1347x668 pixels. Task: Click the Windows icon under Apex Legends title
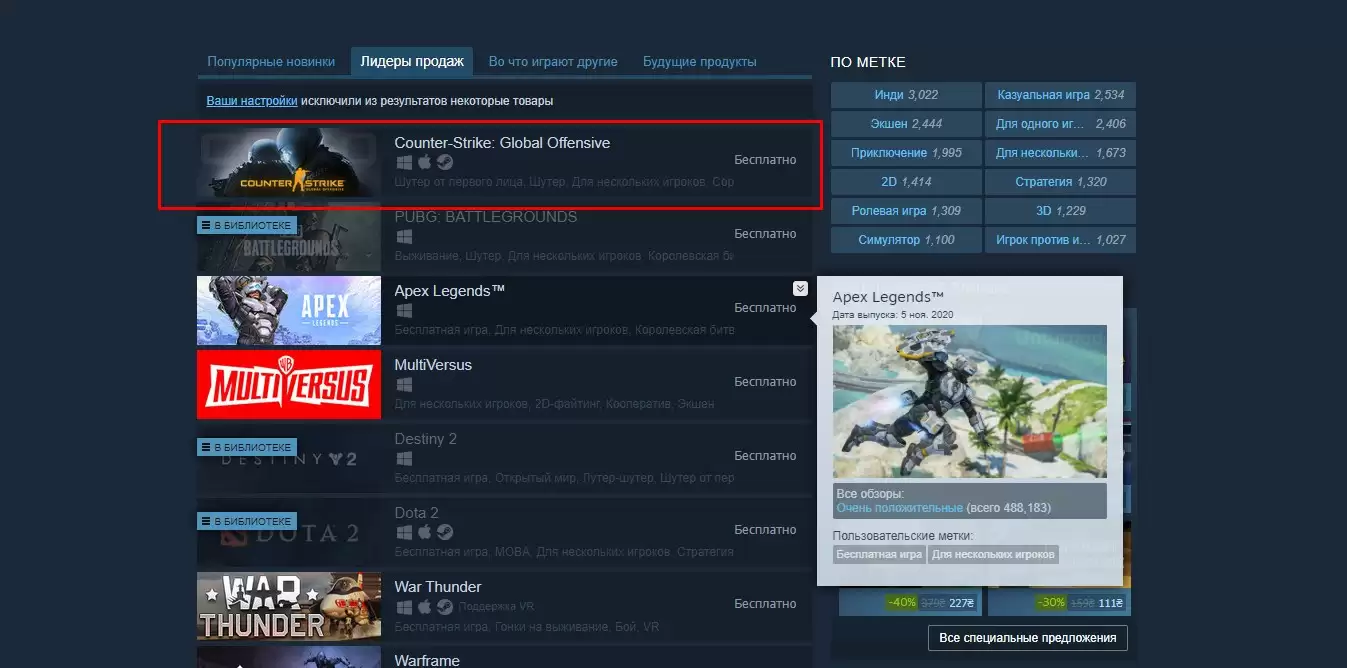[404, 311]
